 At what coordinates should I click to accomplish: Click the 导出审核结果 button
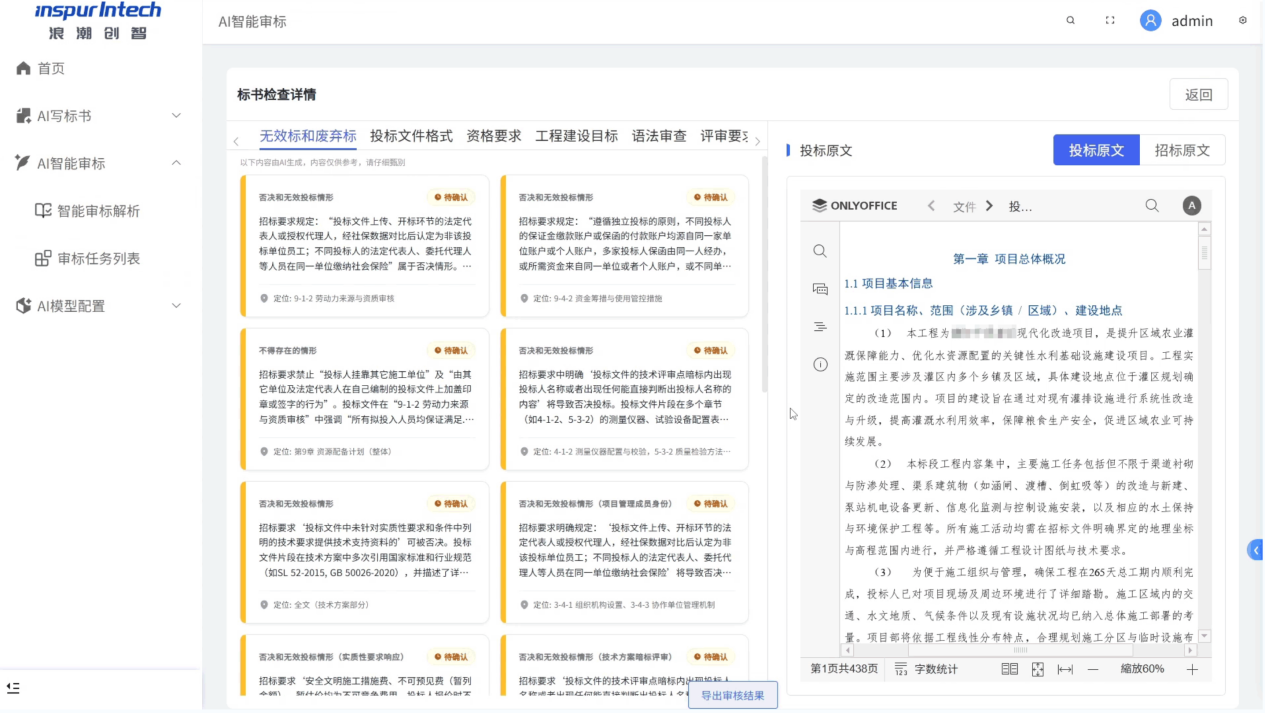tap(732, 696)
